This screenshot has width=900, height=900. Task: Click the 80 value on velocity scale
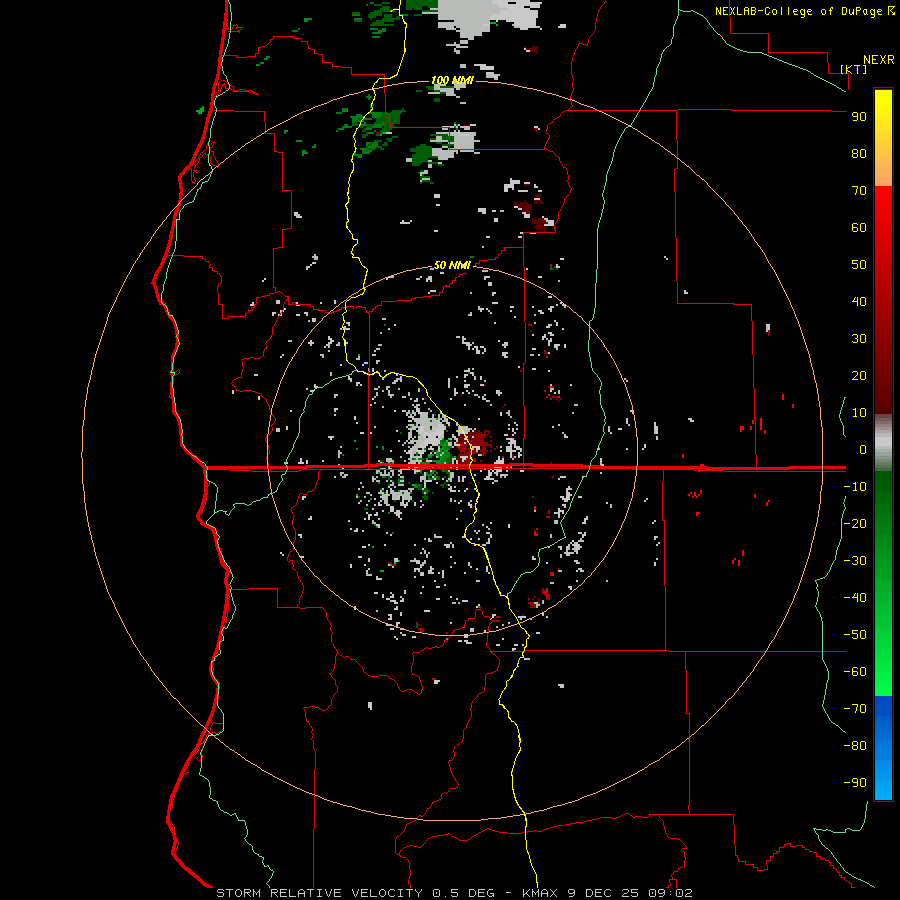tap(859, 153)
